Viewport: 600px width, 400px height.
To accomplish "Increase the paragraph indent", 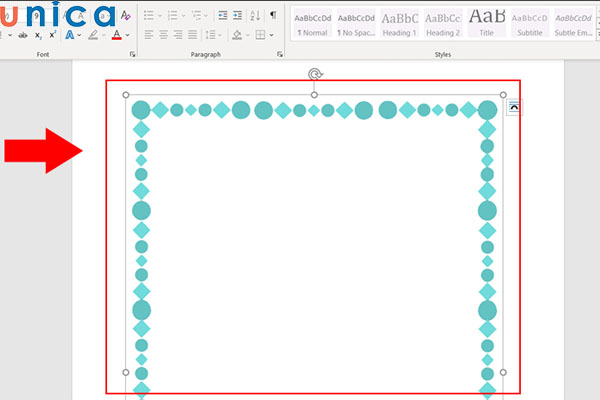I will coord(238,15).
